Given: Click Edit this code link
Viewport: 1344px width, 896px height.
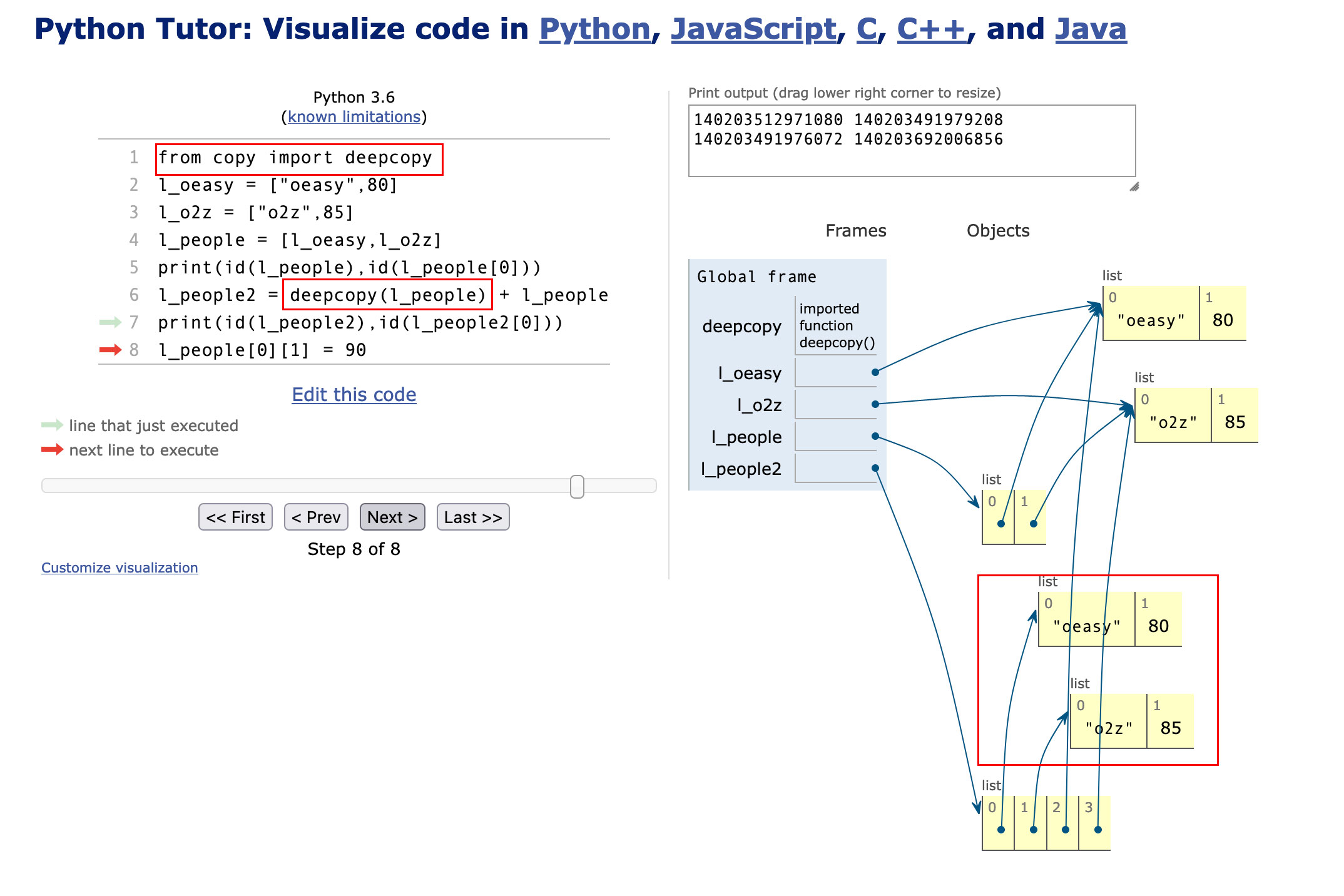Looking at the screenshot, I should [354, 395].
